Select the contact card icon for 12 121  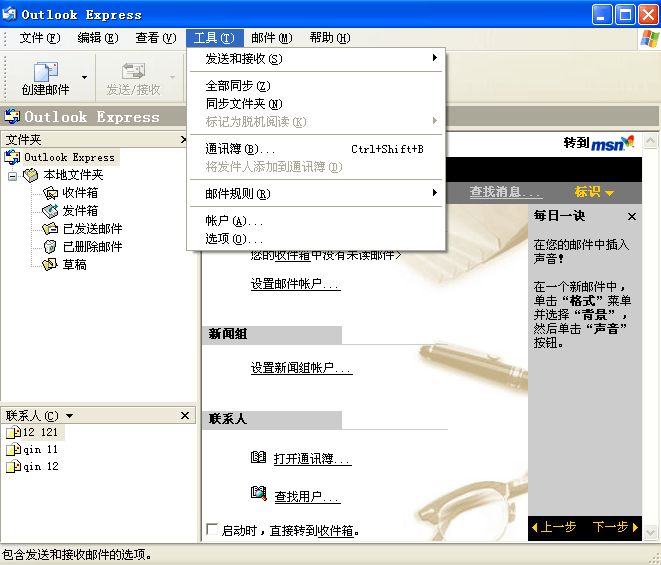click(13, 432)
